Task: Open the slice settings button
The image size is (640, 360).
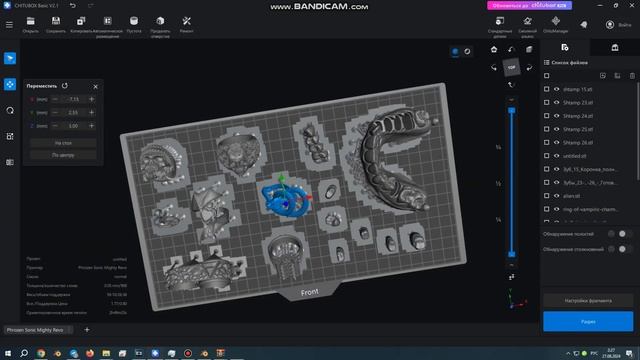Action: pos(588,301)
